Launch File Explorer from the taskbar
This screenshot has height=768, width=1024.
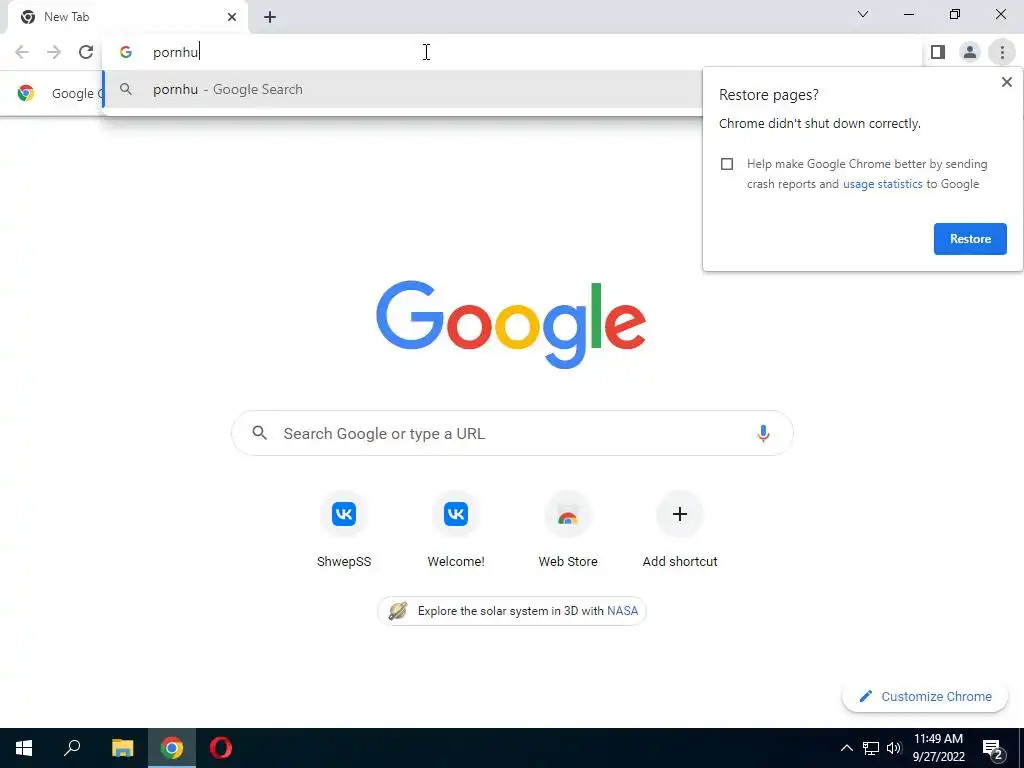[x=122, y=748]
